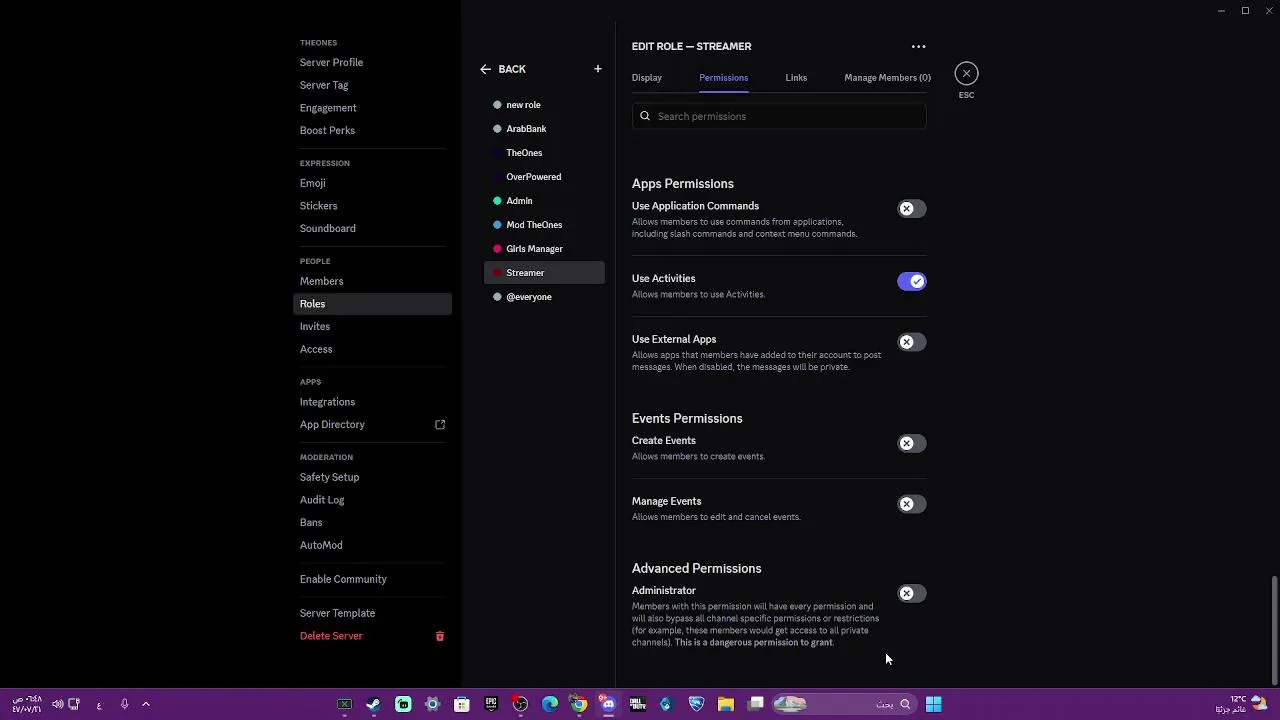Image resolution: width=1280 pixels, height=720 pixels.
Task: Open AutoMod settings
Action: (321, 545)
